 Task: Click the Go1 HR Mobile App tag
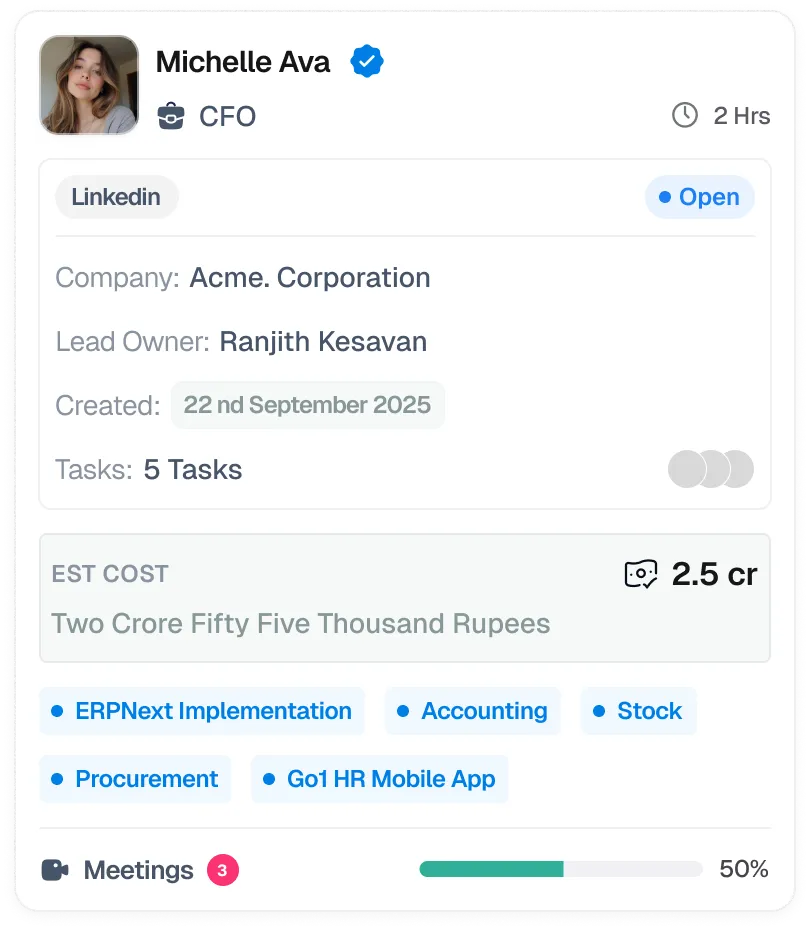point(380,779)
